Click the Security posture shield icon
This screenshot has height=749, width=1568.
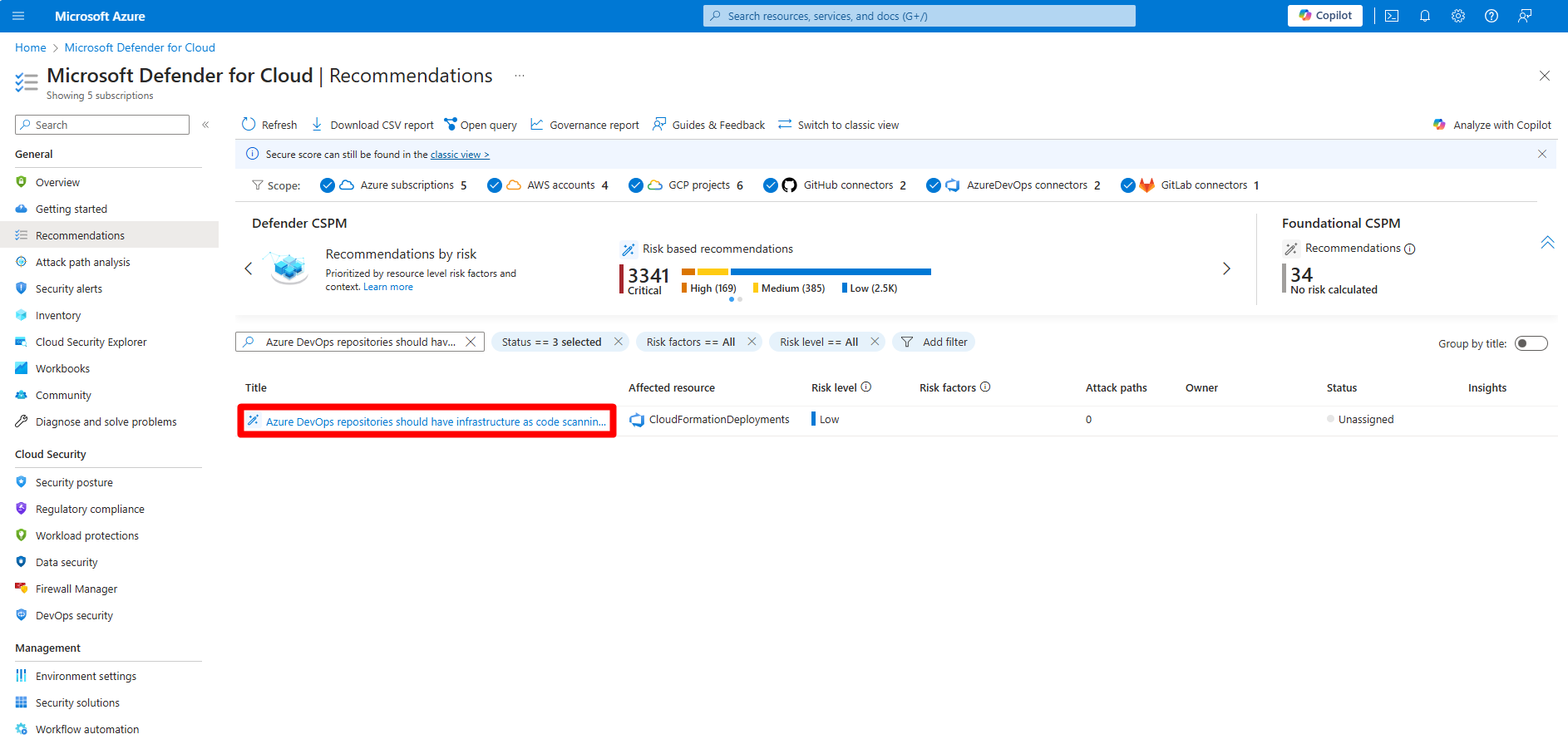[22, 482]
